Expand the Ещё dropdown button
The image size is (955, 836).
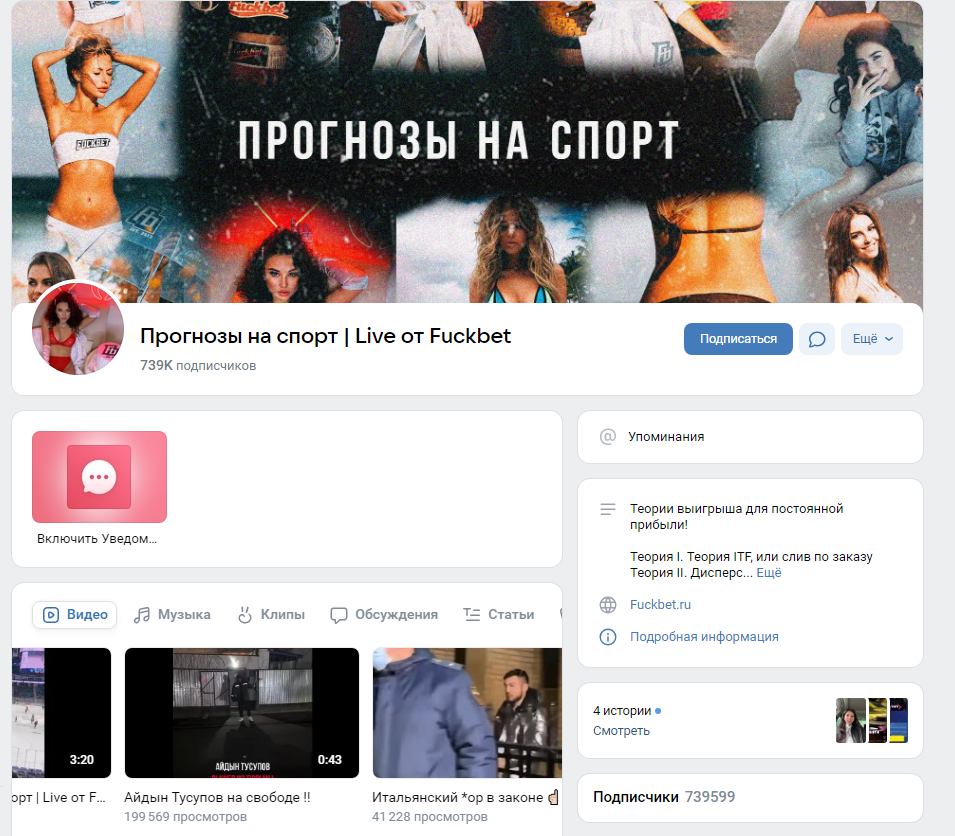[x=871, y=339]
